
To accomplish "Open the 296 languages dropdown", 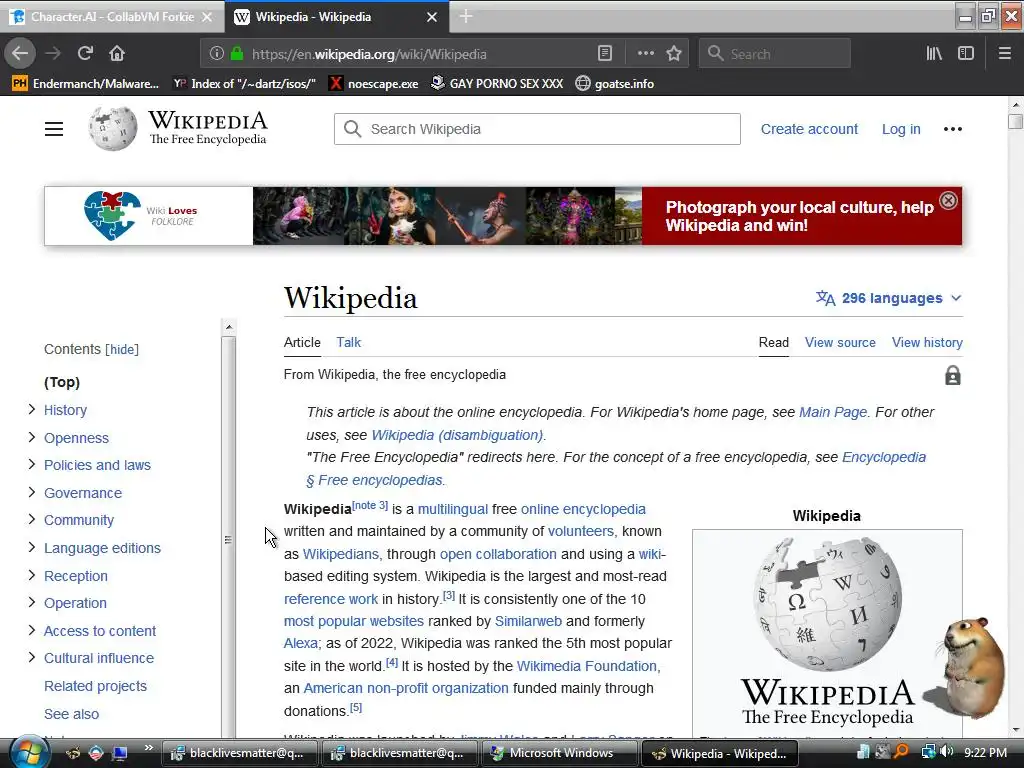I will 889,298.
